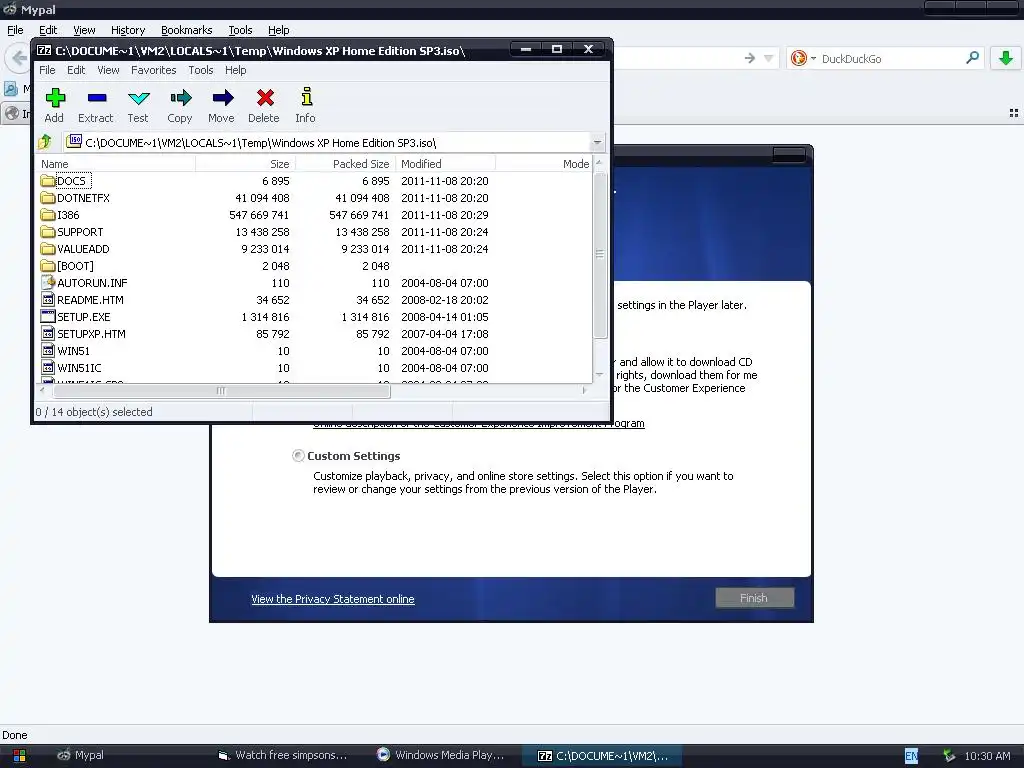Viewport: 1024px width, 768px height.
Task: Click size value 547 669 741
Action: (259, 215)
